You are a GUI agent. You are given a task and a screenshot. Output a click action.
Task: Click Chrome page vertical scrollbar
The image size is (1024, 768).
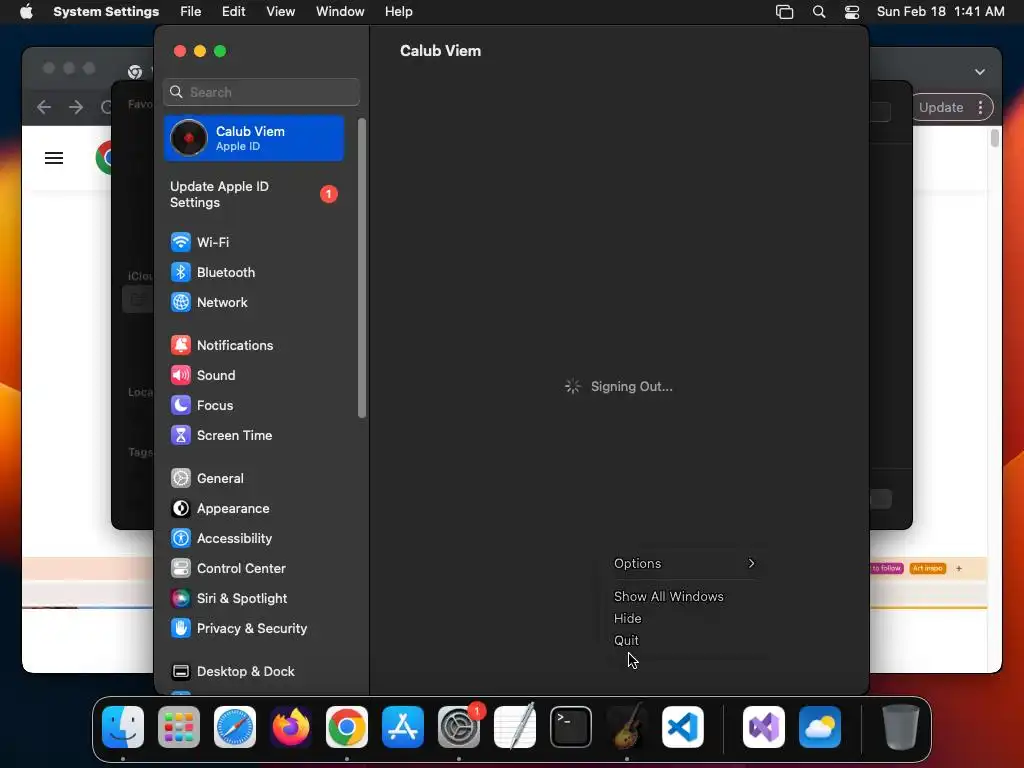pyautogui.click(x=995, y=138)
